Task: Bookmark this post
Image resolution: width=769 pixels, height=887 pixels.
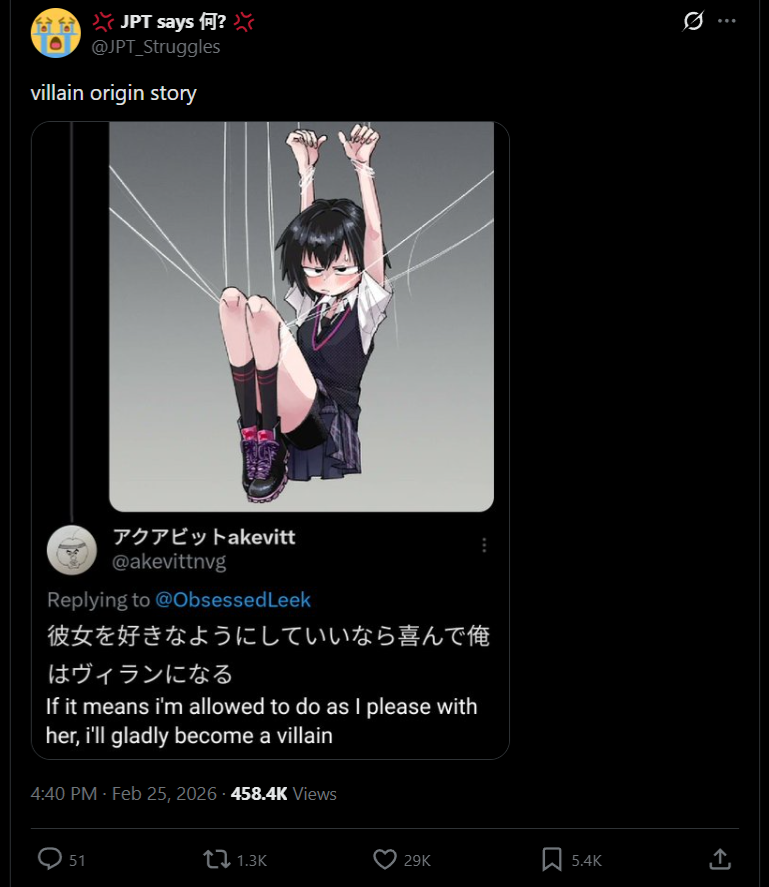Action: [552, 859]
